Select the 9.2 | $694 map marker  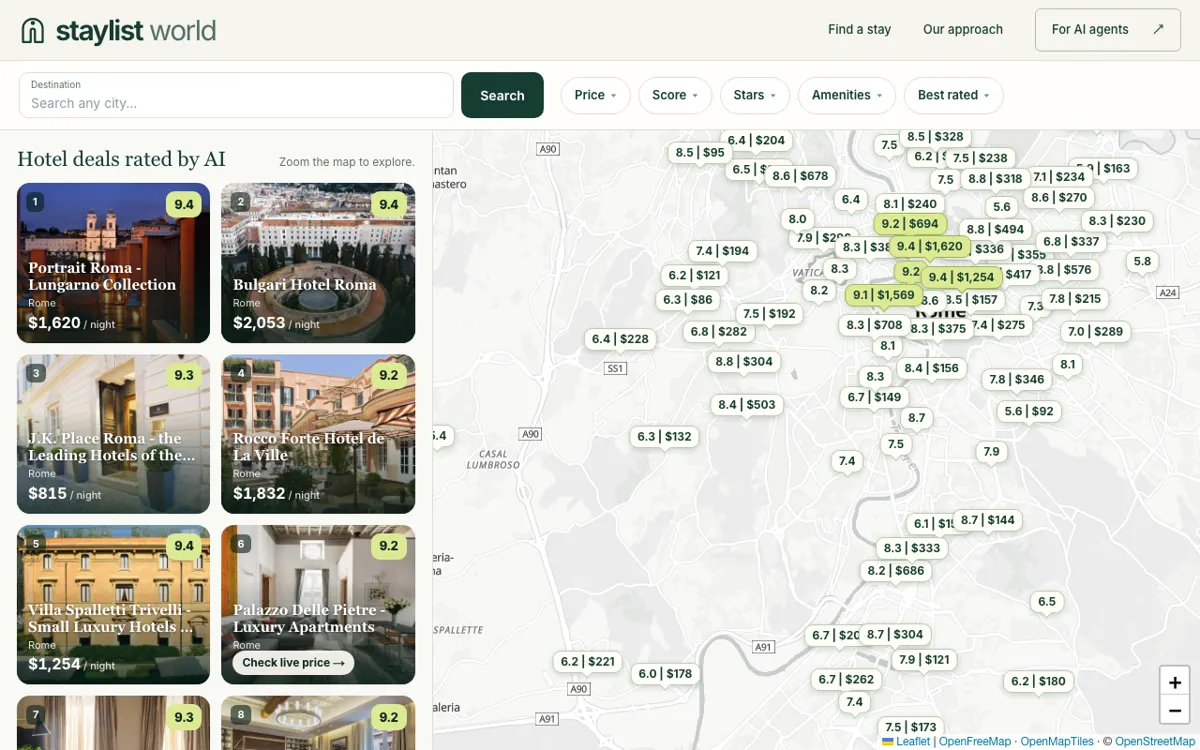pos(910,224)
